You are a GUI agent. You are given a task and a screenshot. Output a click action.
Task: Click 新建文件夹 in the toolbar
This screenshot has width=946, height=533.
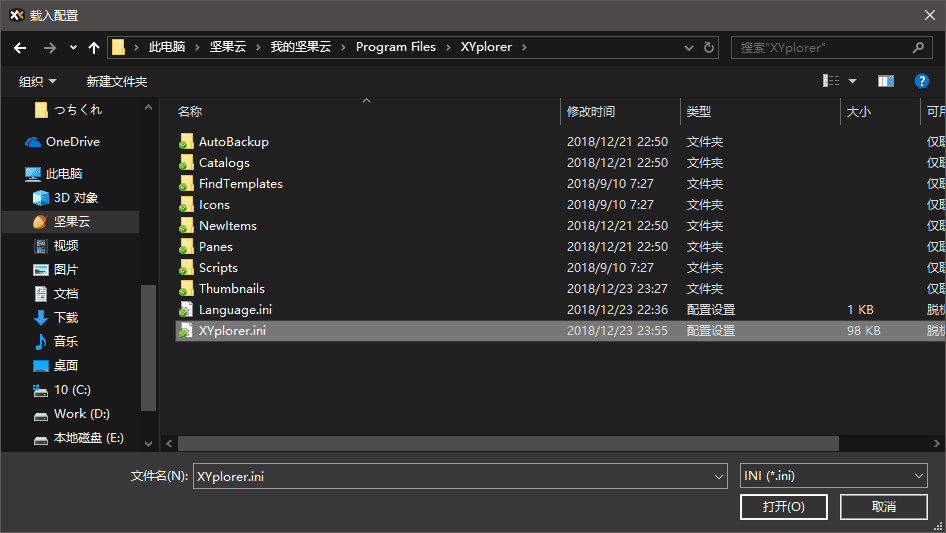[116, 81]
